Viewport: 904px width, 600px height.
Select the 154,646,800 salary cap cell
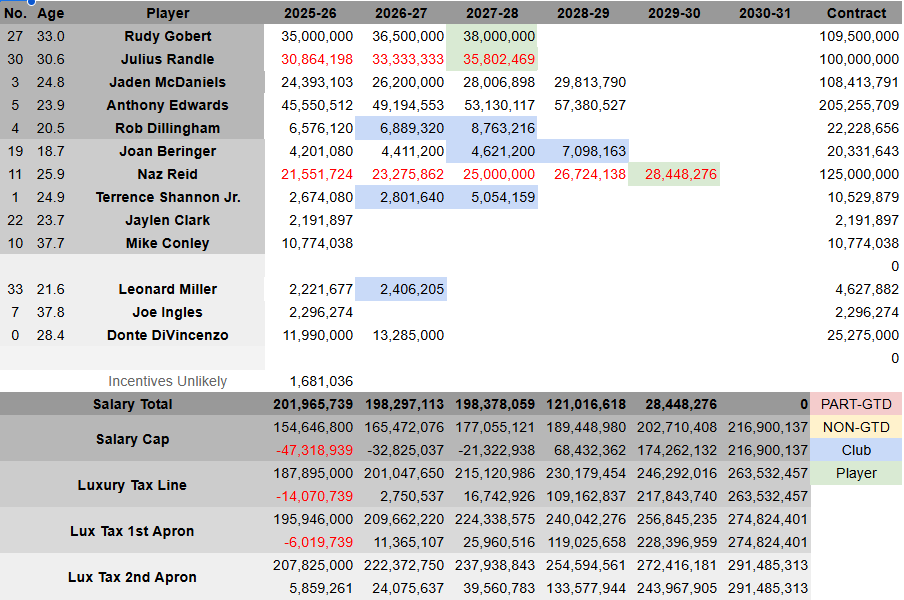pyautogui.click(x=310, y=427)
